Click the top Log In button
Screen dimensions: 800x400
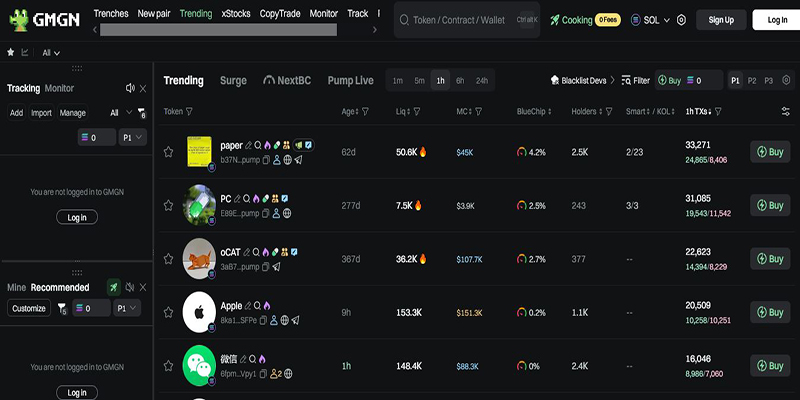[x=777, y=20]
